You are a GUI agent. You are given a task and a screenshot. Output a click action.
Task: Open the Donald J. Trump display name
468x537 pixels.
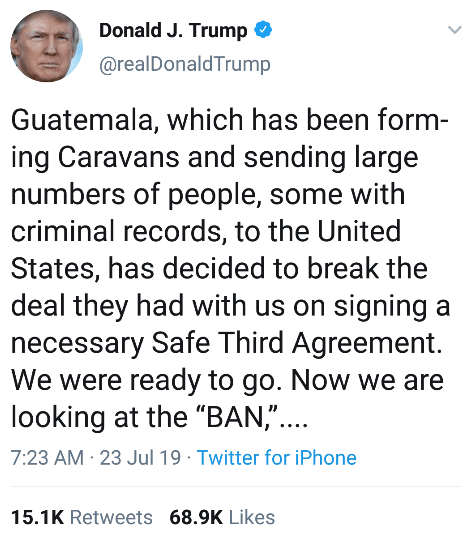tap(173, 30)
